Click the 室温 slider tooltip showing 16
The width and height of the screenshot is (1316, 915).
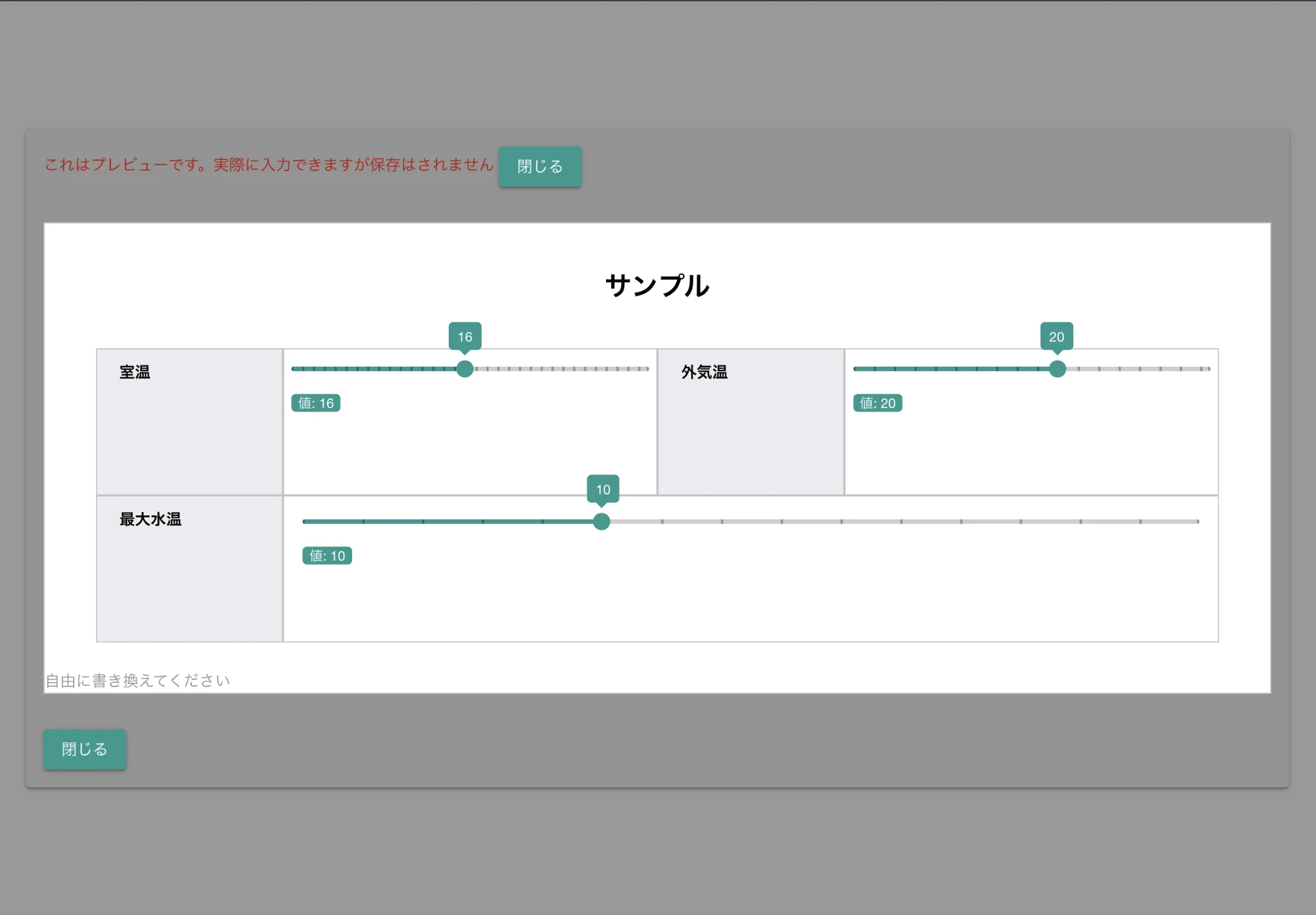click(x=465, y=336)
